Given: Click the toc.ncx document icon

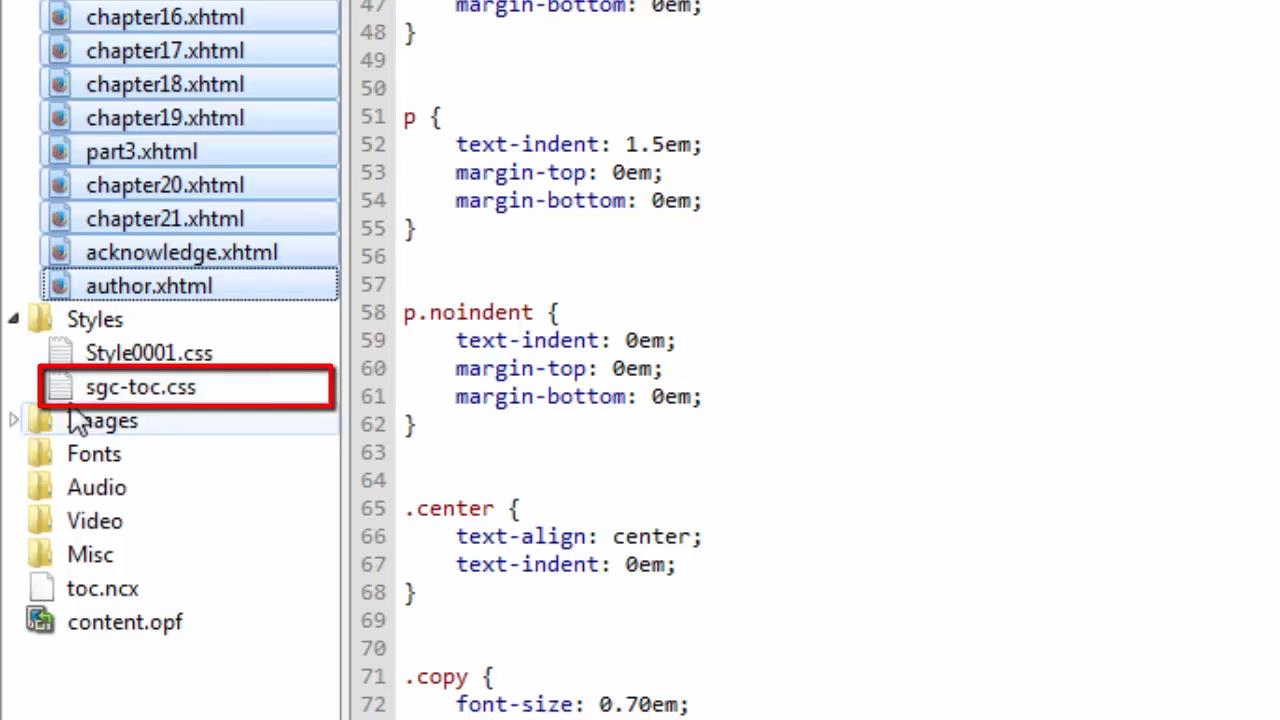Looking at the screenshot, I should point(41,588).
